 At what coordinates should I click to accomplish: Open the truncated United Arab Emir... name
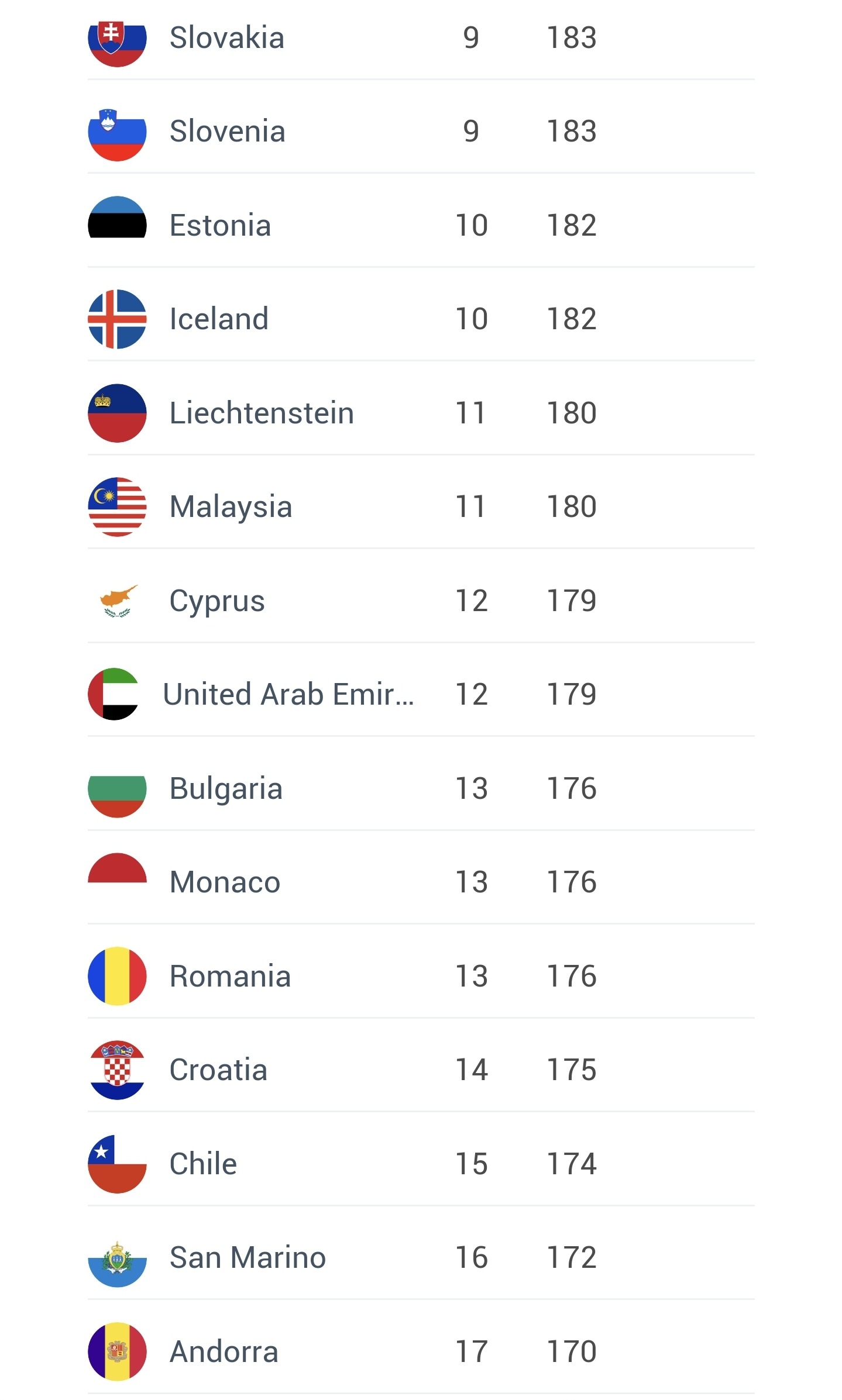point(288,694)
